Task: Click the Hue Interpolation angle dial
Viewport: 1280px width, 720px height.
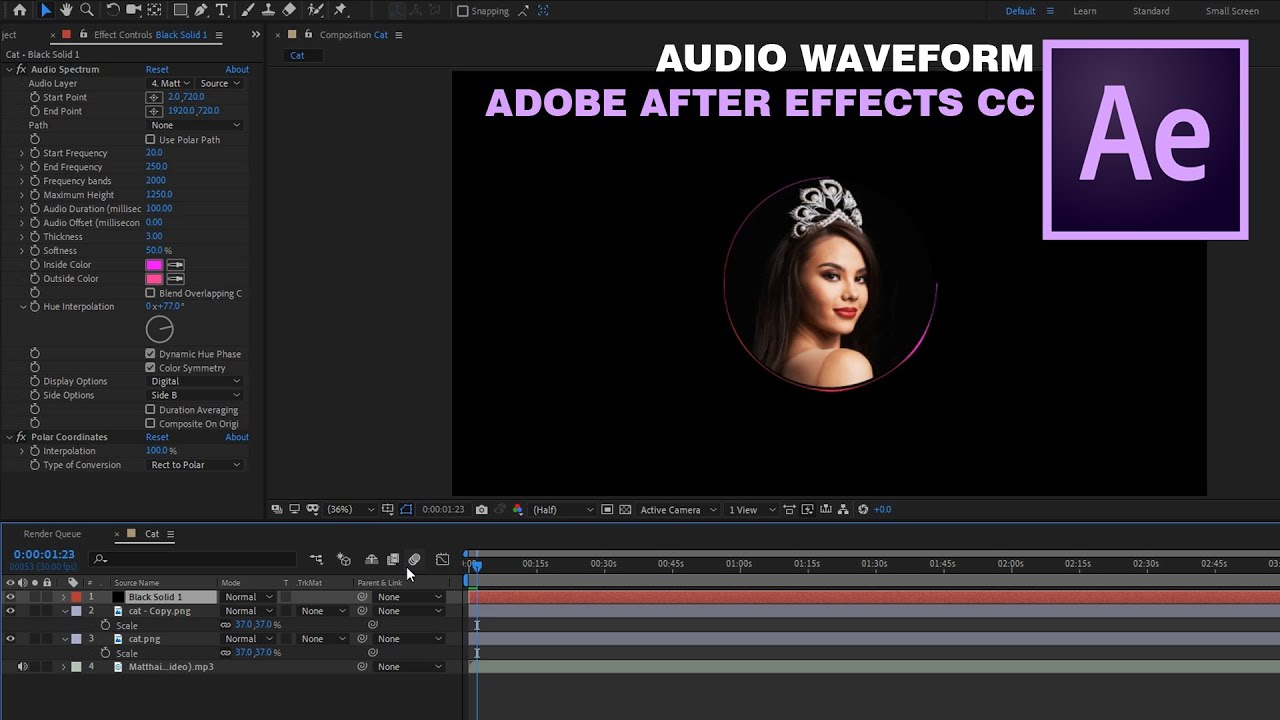Action: click(x=160, y=329)
